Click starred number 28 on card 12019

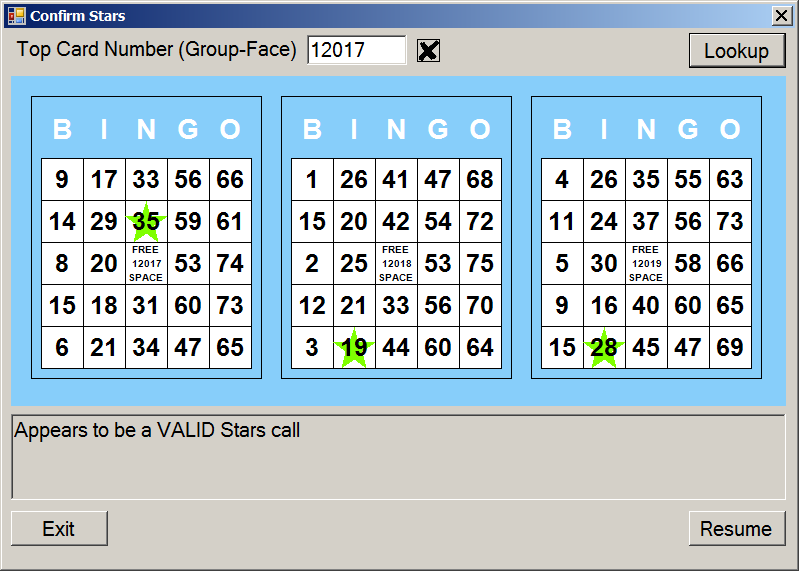click(x=604, y=347)
